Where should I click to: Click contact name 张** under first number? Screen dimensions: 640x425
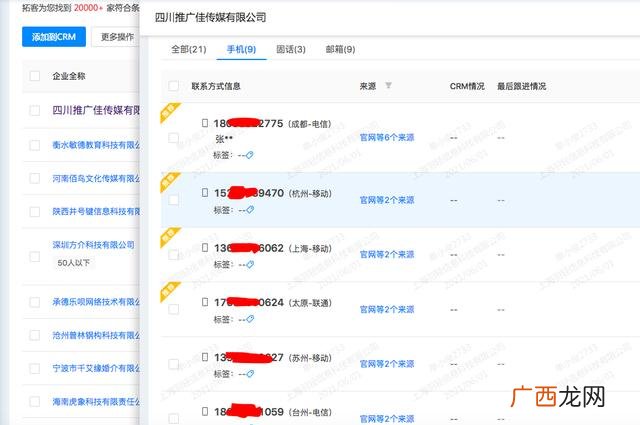tap(224, 139)
